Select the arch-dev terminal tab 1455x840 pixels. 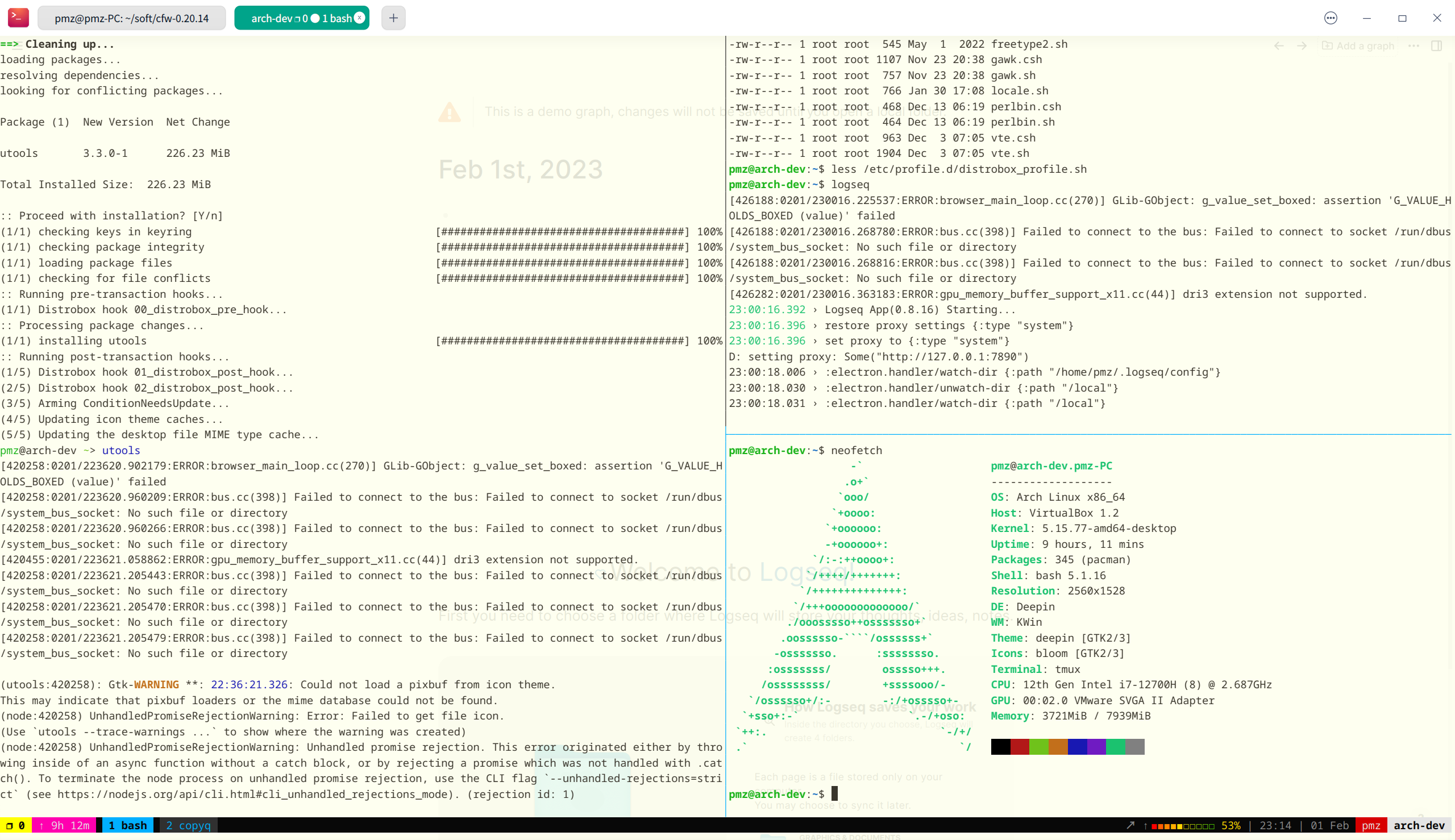[x=294, y=18]
